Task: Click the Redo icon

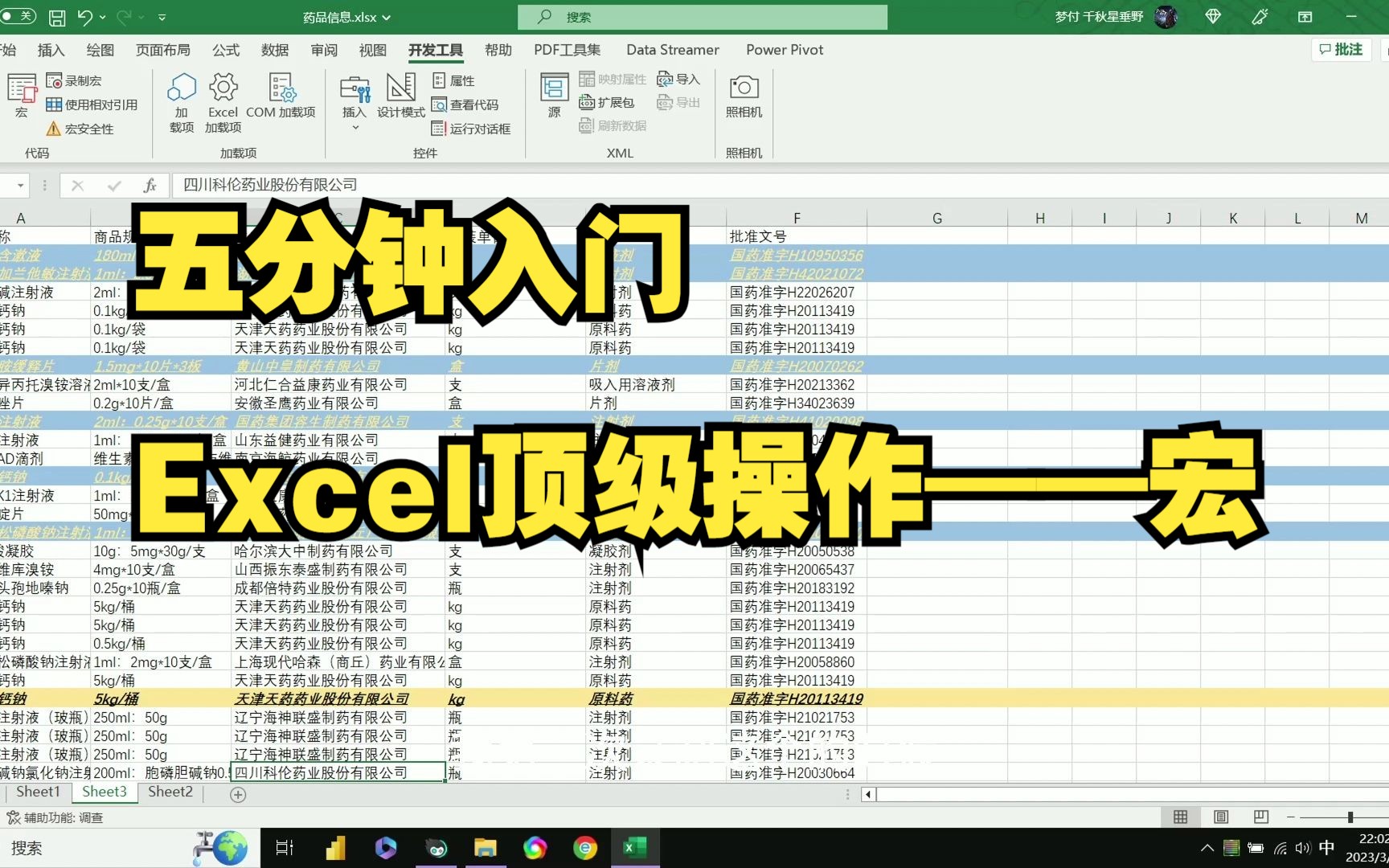Action: pos(124,17)
